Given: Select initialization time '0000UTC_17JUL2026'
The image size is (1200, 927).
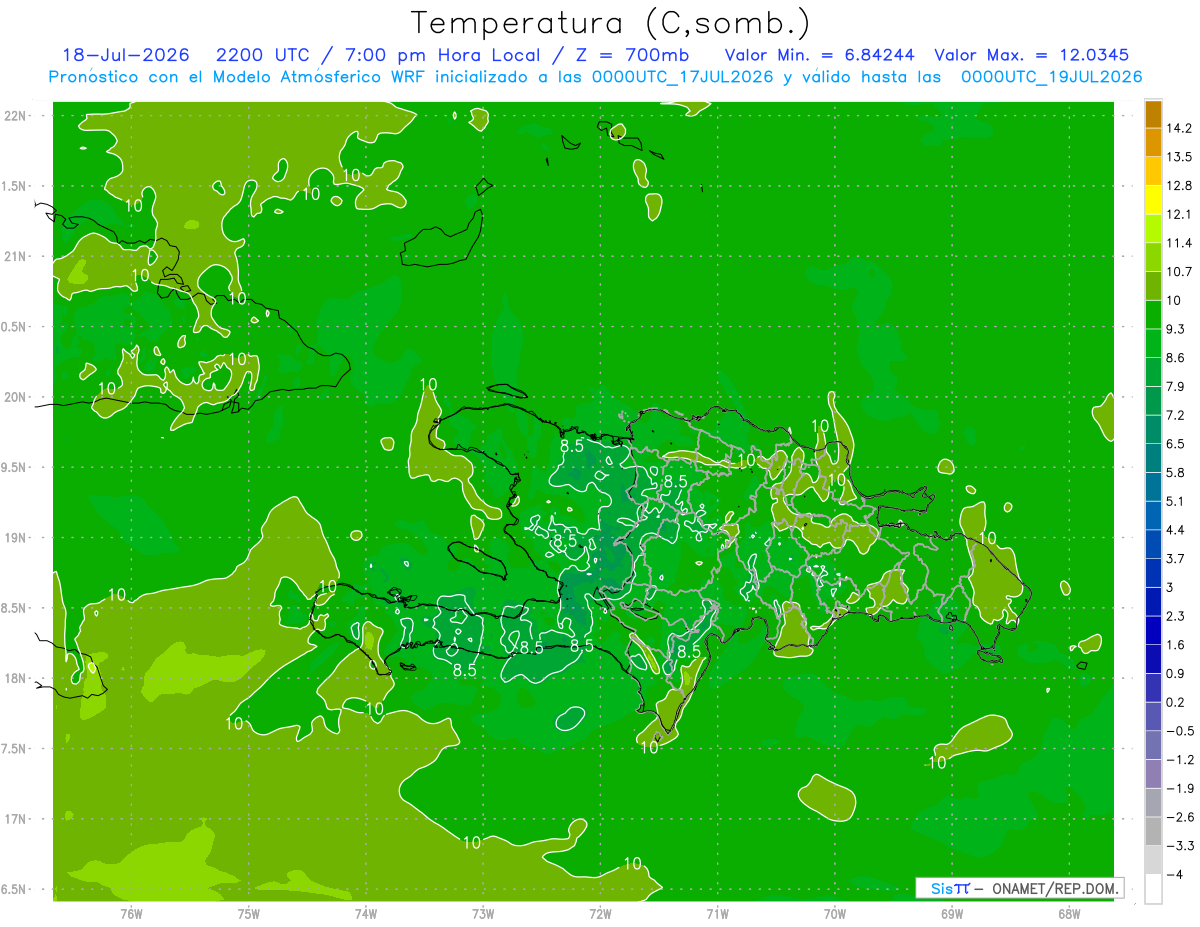Looking at the screenshot, I should [682, 77].
